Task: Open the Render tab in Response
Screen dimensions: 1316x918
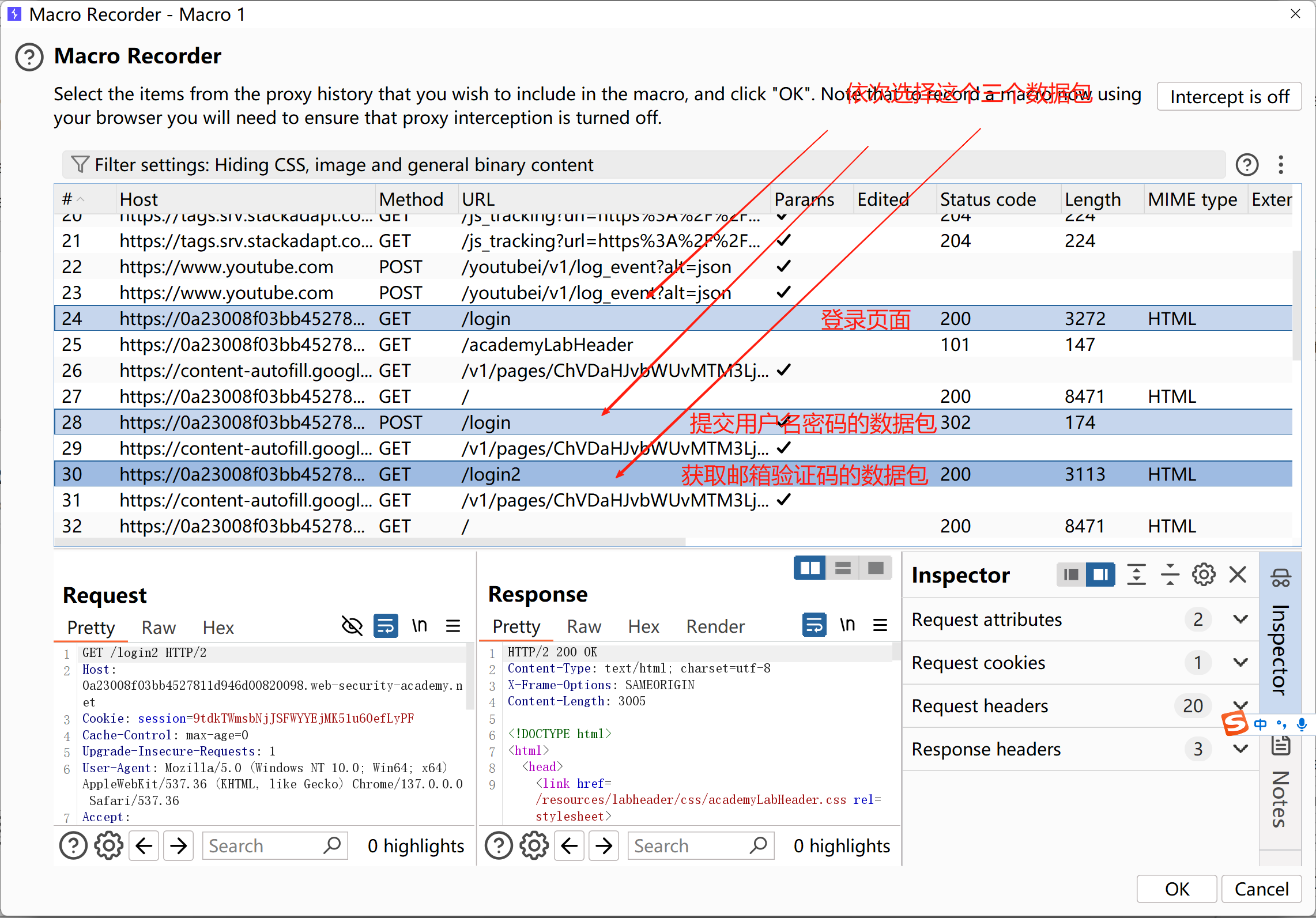Action: [x=715, y=626]
